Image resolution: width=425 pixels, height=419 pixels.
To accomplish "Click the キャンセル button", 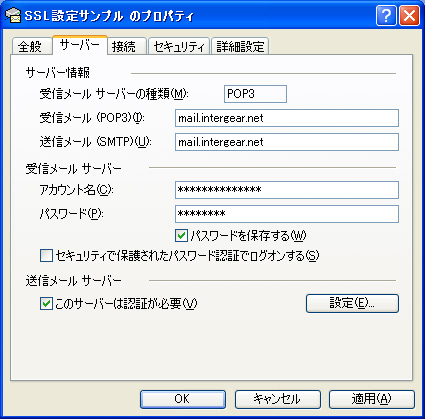I will (x=278, y=399).
